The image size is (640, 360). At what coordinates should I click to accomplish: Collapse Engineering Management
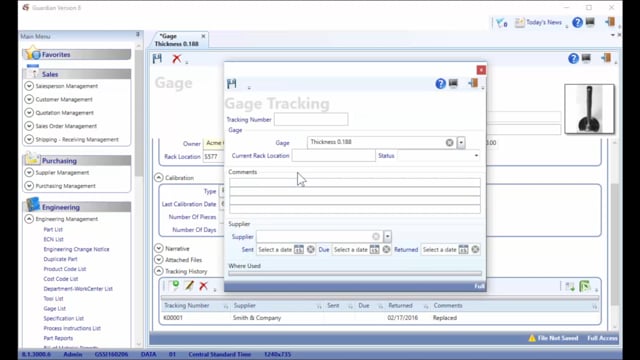coord(29,219)
